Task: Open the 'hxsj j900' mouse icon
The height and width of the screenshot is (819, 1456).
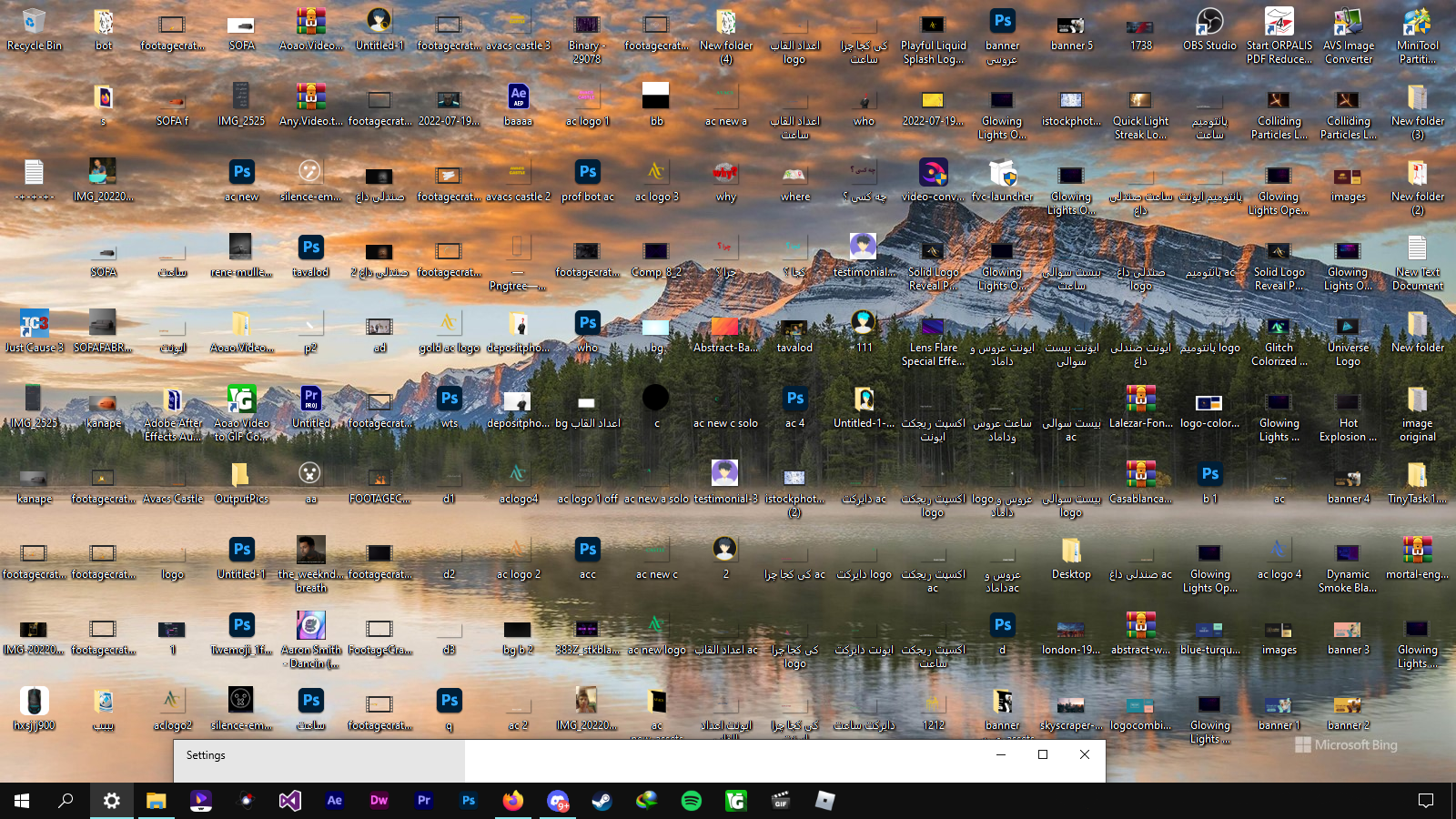Action: (x=35, y=709)
